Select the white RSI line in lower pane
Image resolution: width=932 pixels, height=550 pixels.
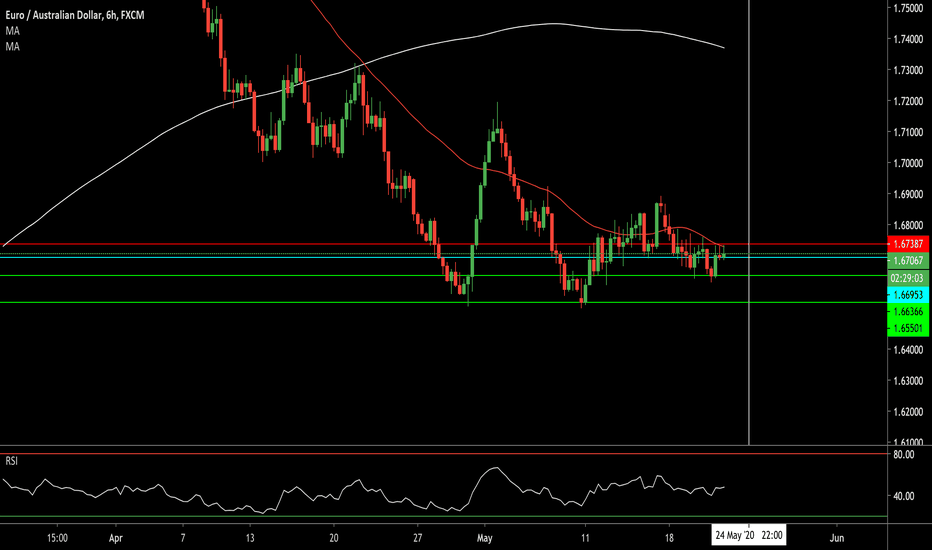click(364, 491)
